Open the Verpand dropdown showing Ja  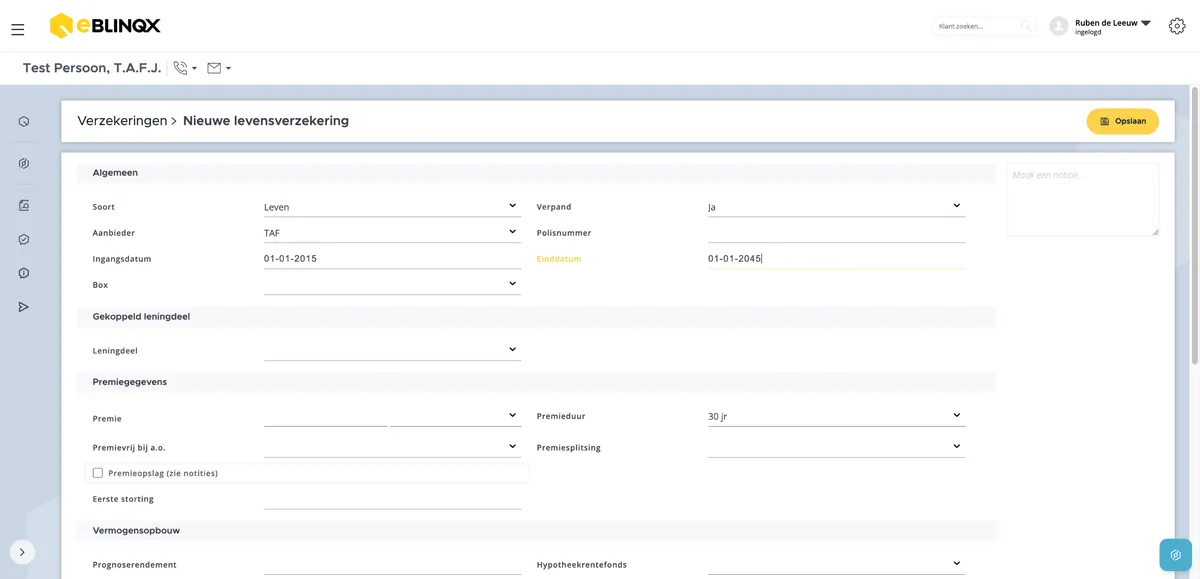pos(836,207)
